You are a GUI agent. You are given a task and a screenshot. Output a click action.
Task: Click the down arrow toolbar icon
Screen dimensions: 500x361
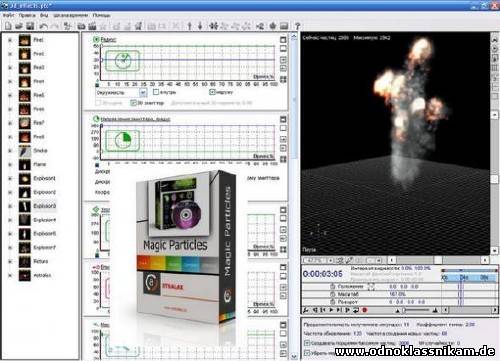tap(200, 26)
